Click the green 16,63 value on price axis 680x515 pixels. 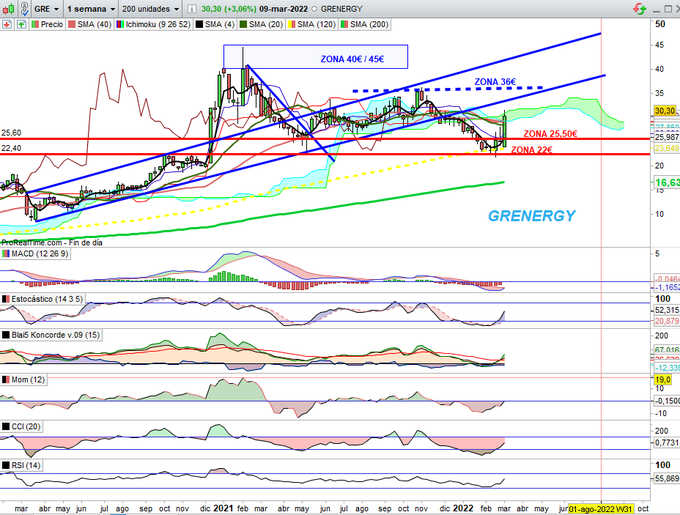point(667,183)
